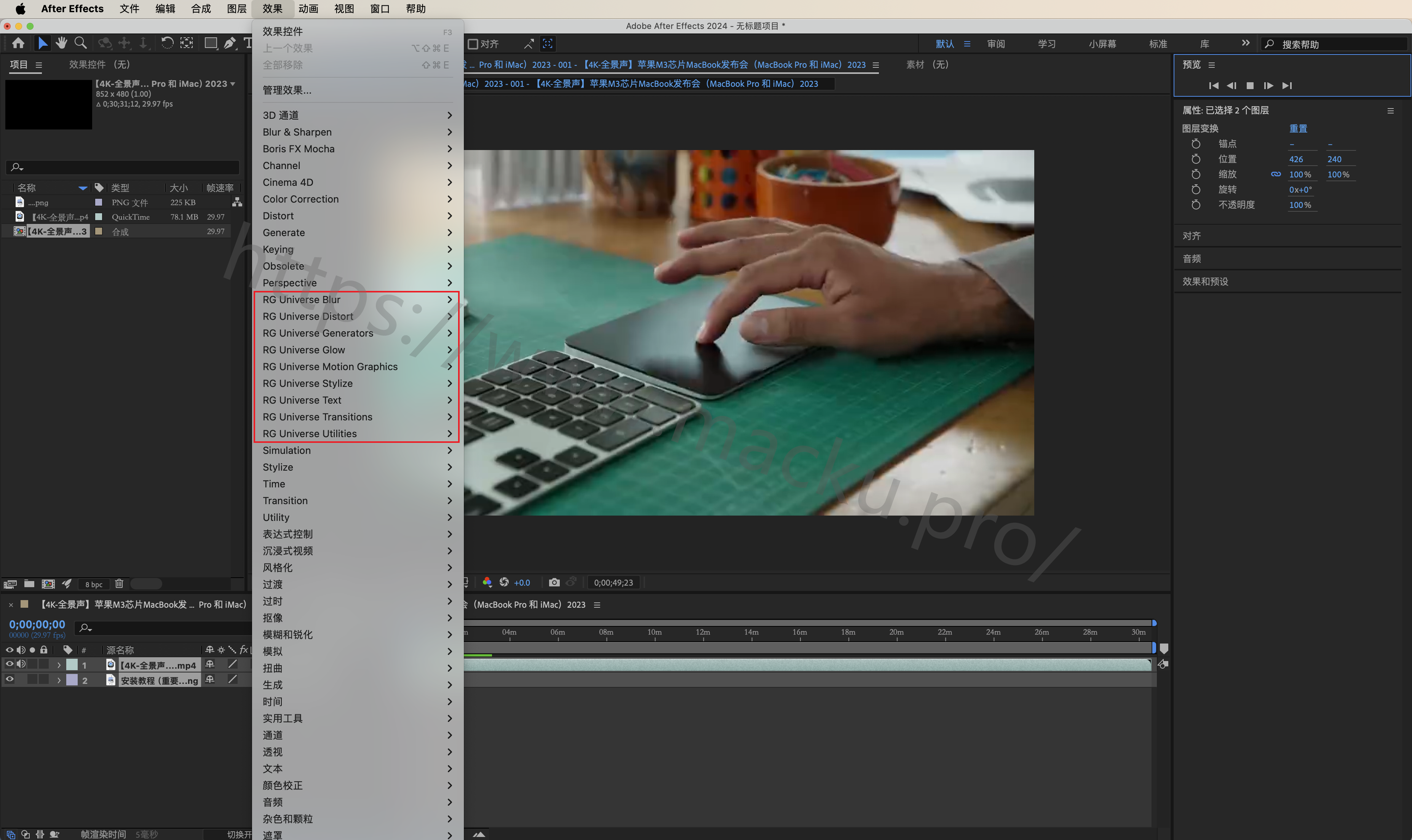Enable the 对齐 snapping checkbox

(x=473, y=43)
